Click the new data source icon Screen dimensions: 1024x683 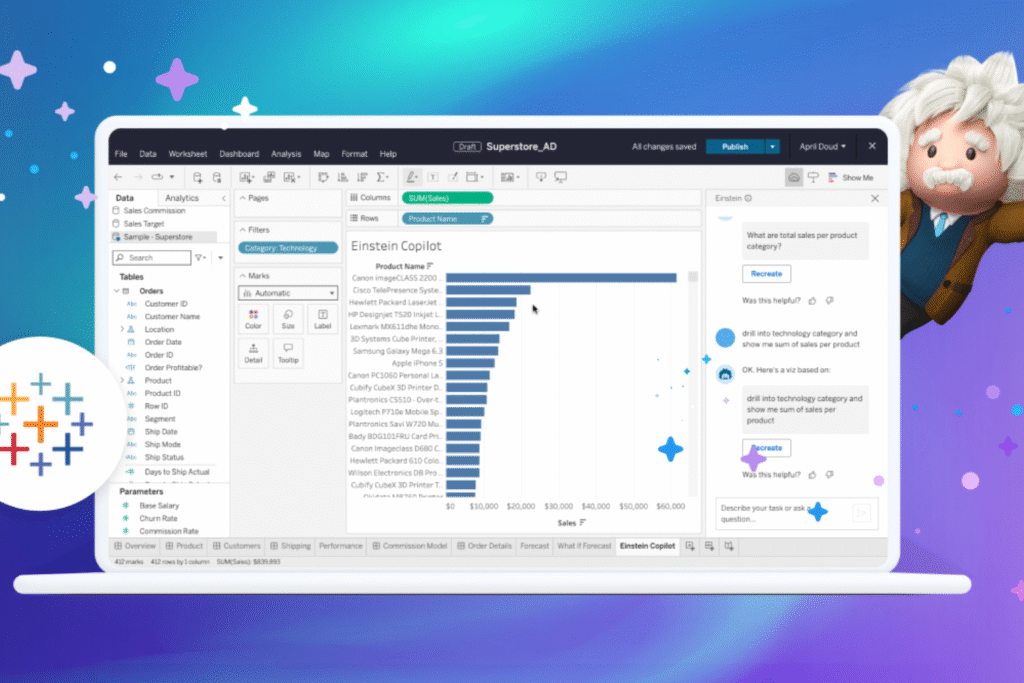(x=198, y=177)
